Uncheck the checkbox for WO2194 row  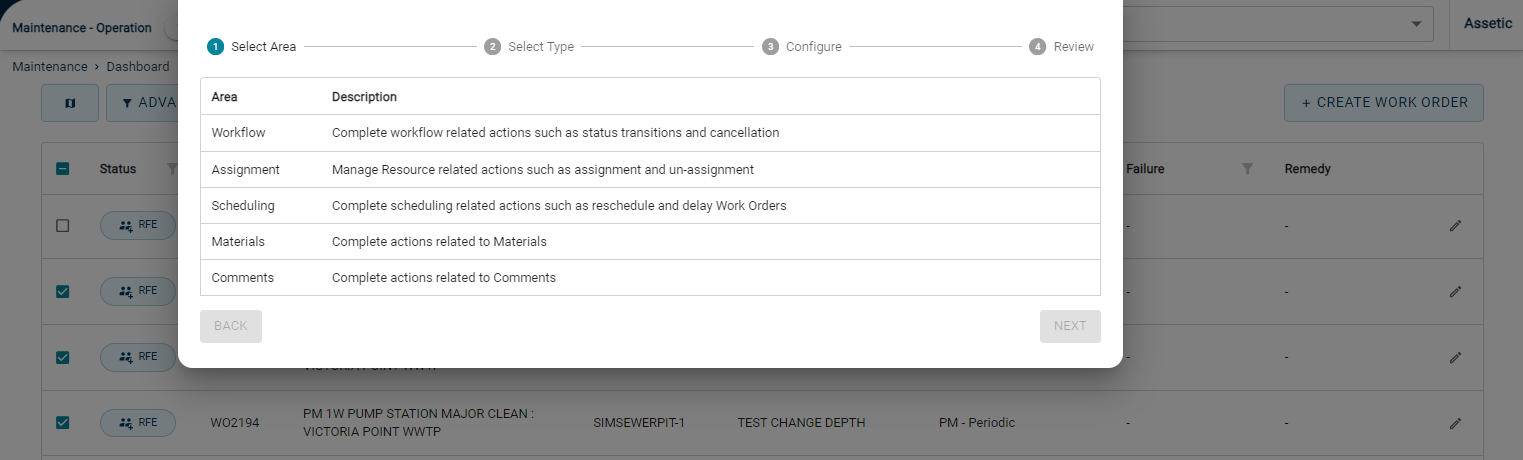pos(62,423)
